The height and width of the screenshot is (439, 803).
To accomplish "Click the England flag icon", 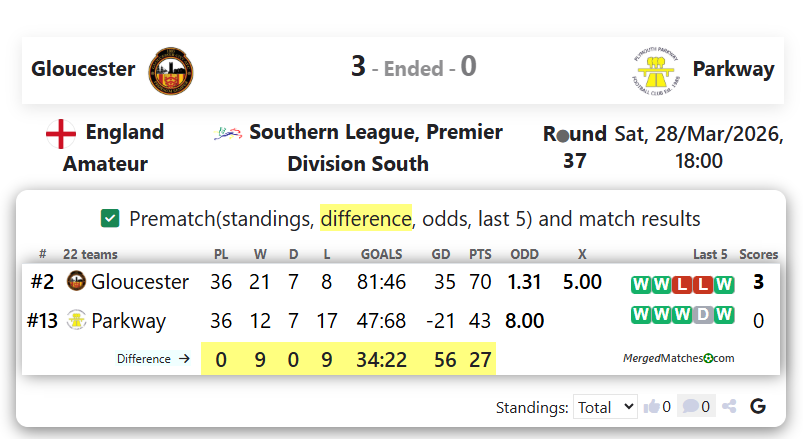I will point(61,133).
